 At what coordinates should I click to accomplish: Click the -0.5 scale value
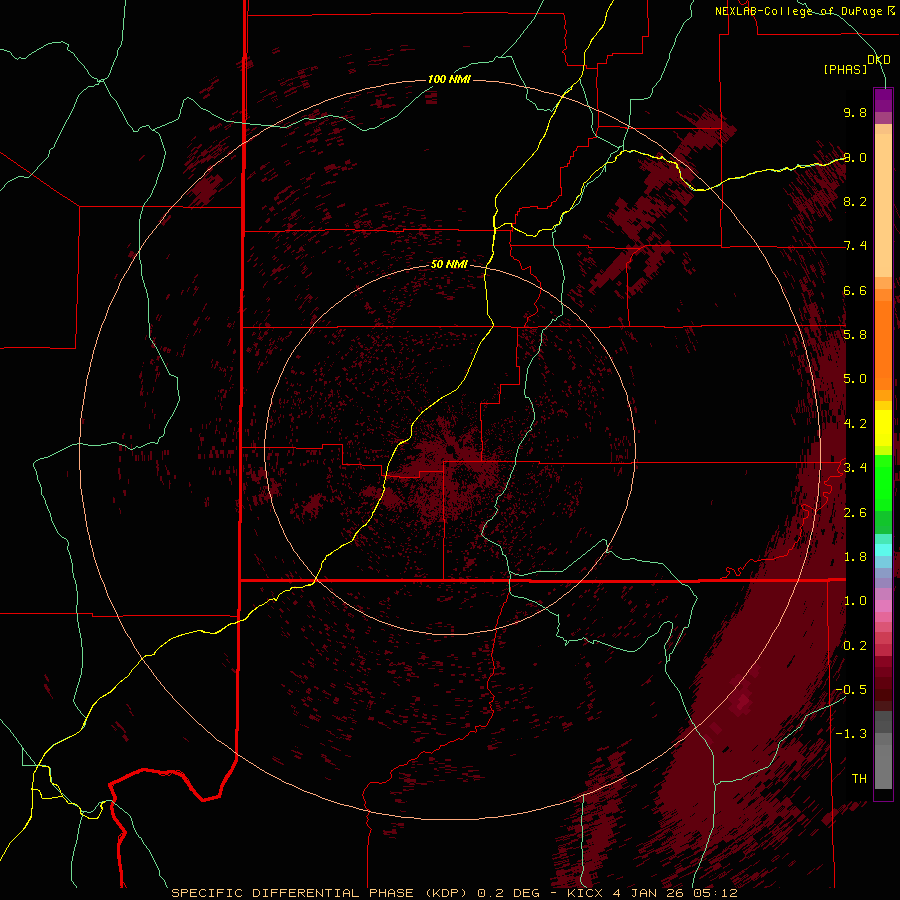(851, 690)
